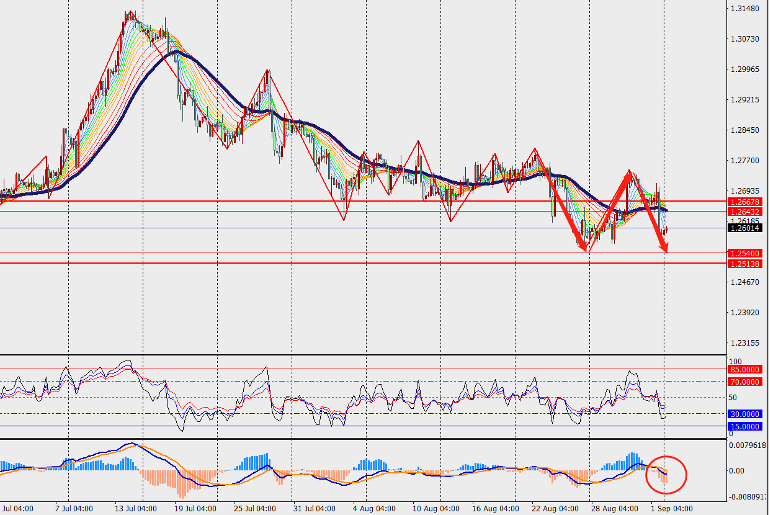
Task: Click the 1.23155 price axis label
Action: 745,343
